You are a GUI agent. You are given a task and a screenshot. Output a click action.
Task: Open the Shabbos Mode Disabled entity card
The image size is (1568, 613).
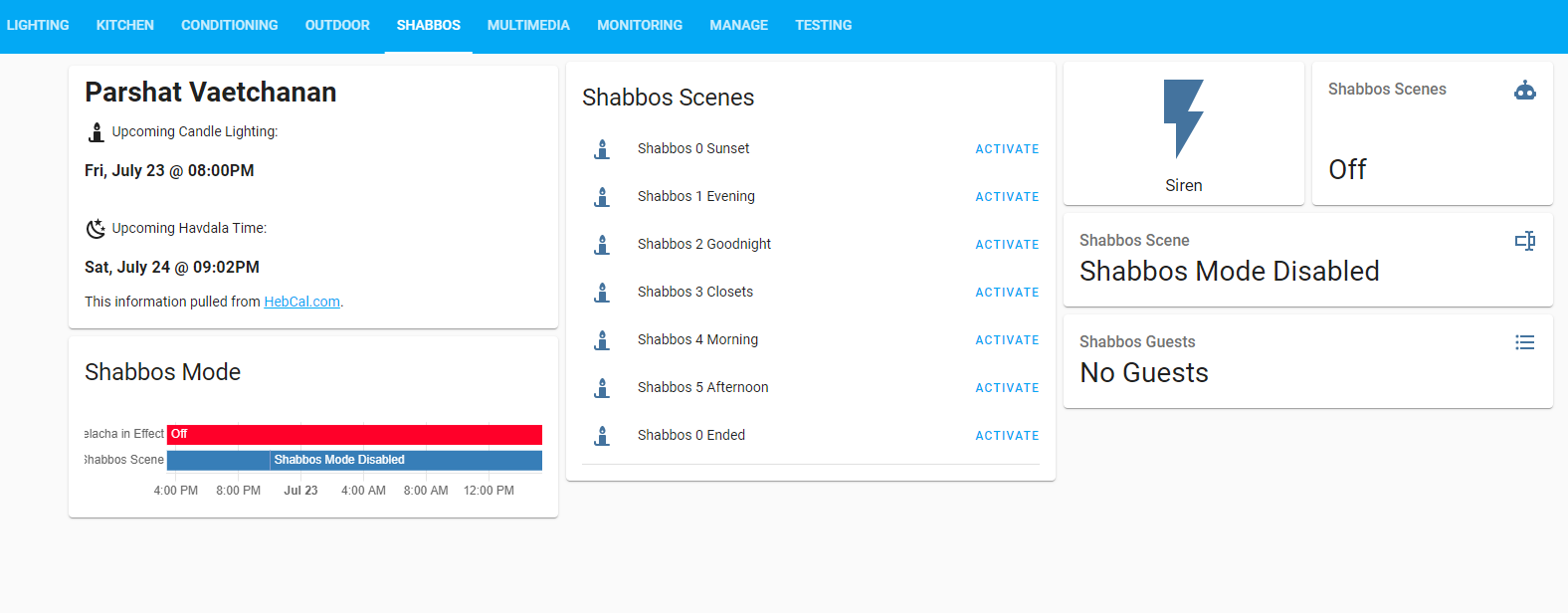tap(1308, 260)
